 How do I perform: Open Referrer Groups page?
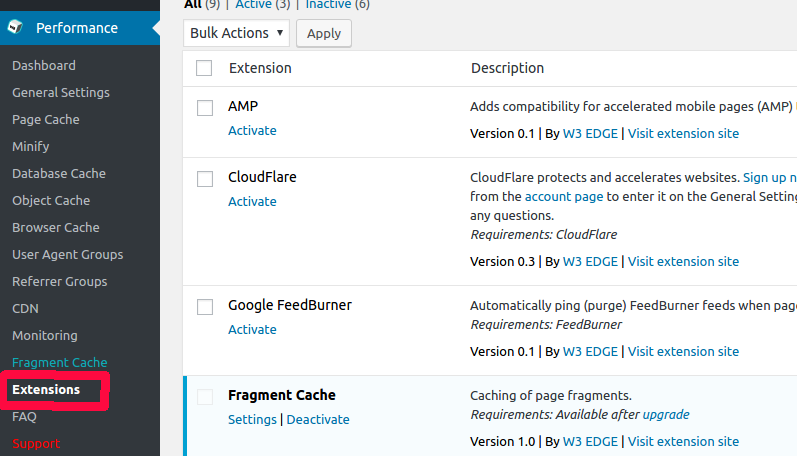click(59, 281)
